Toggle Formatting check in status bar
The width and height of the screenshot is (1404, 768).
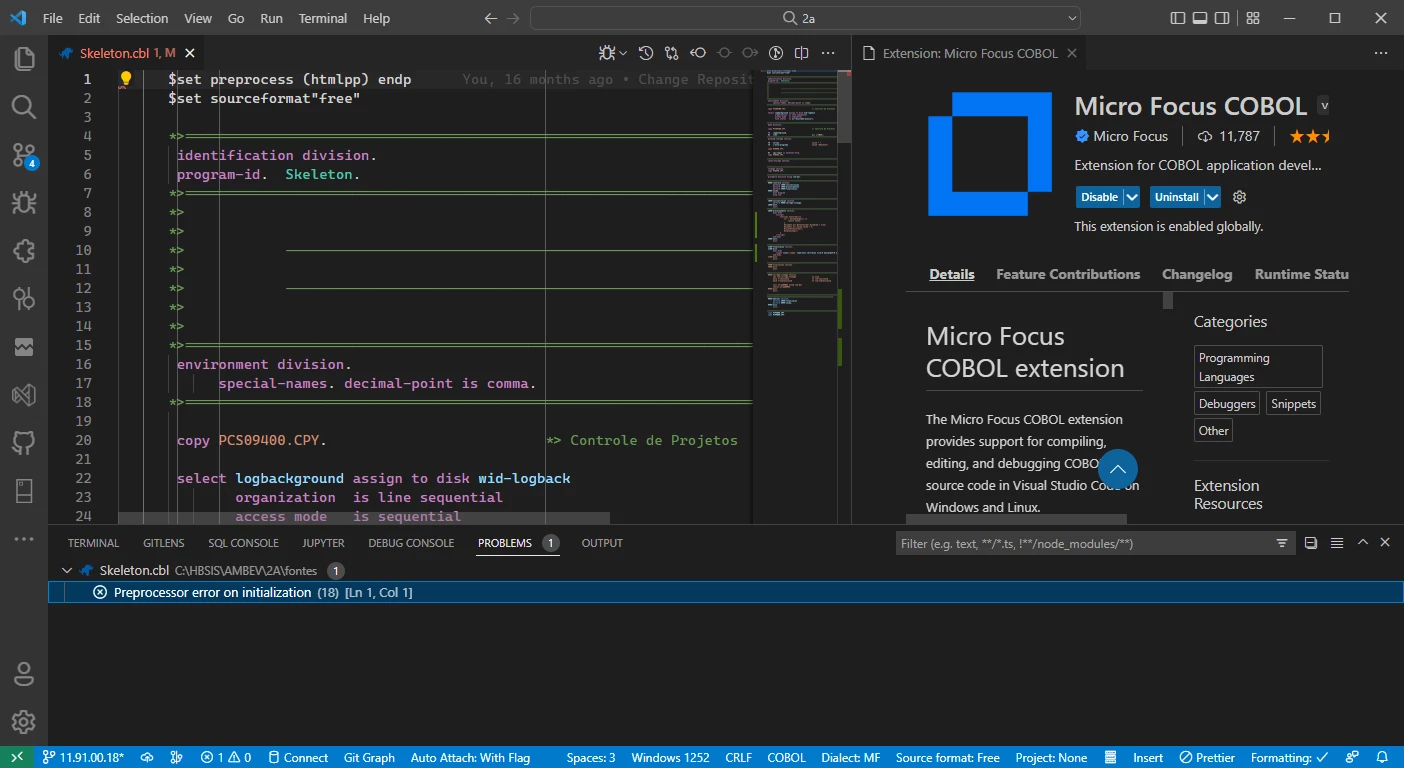[x=1290, y=757]
